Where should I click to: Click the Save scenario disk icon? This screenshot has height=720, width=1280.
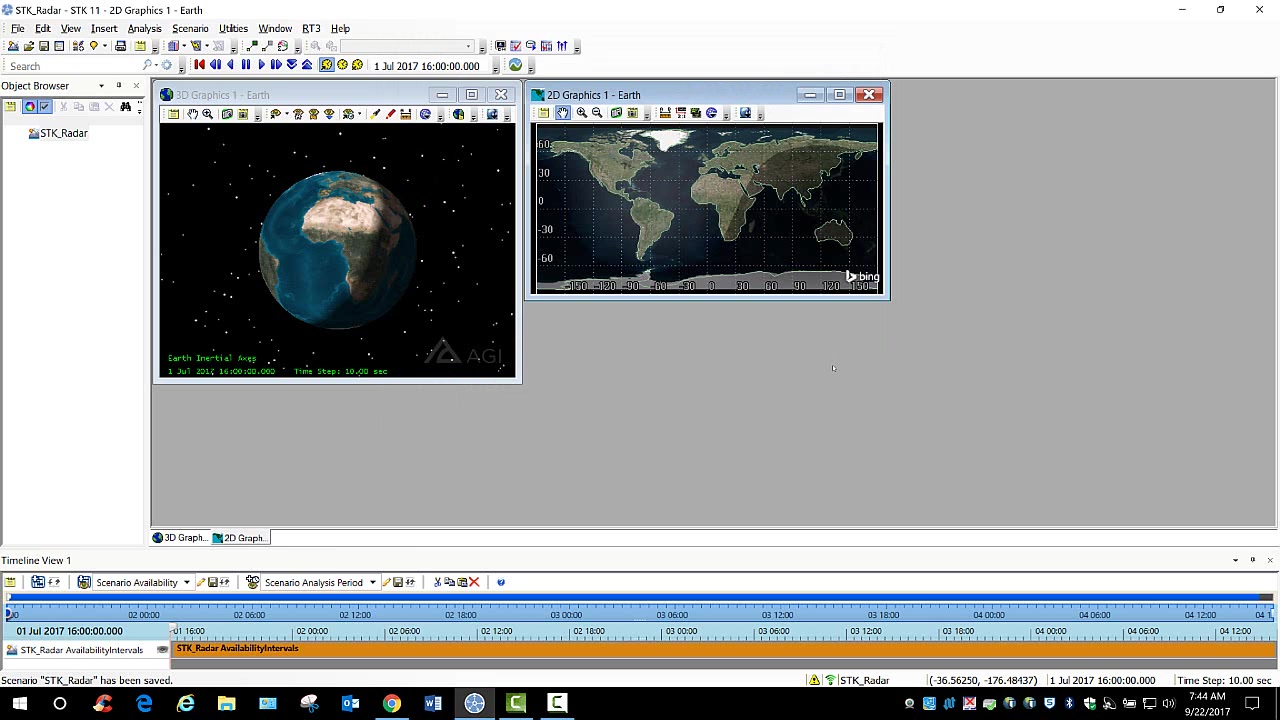(x=43, y=46)
